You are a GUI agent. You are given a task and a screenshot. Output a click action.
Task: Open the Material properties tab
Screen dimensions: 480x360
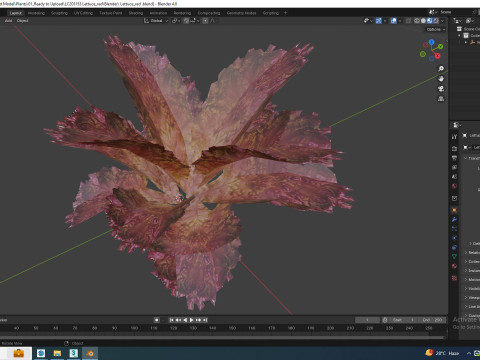click(x=454, y=266)
